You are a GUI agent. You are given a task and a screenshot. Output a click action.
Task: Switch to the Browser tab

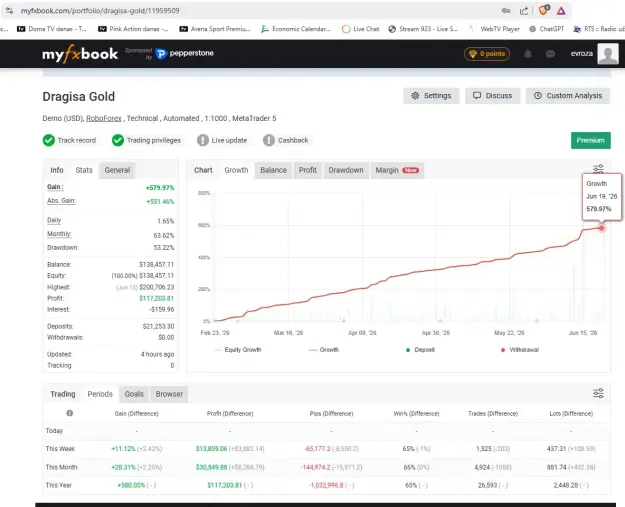tap(169, 394)
